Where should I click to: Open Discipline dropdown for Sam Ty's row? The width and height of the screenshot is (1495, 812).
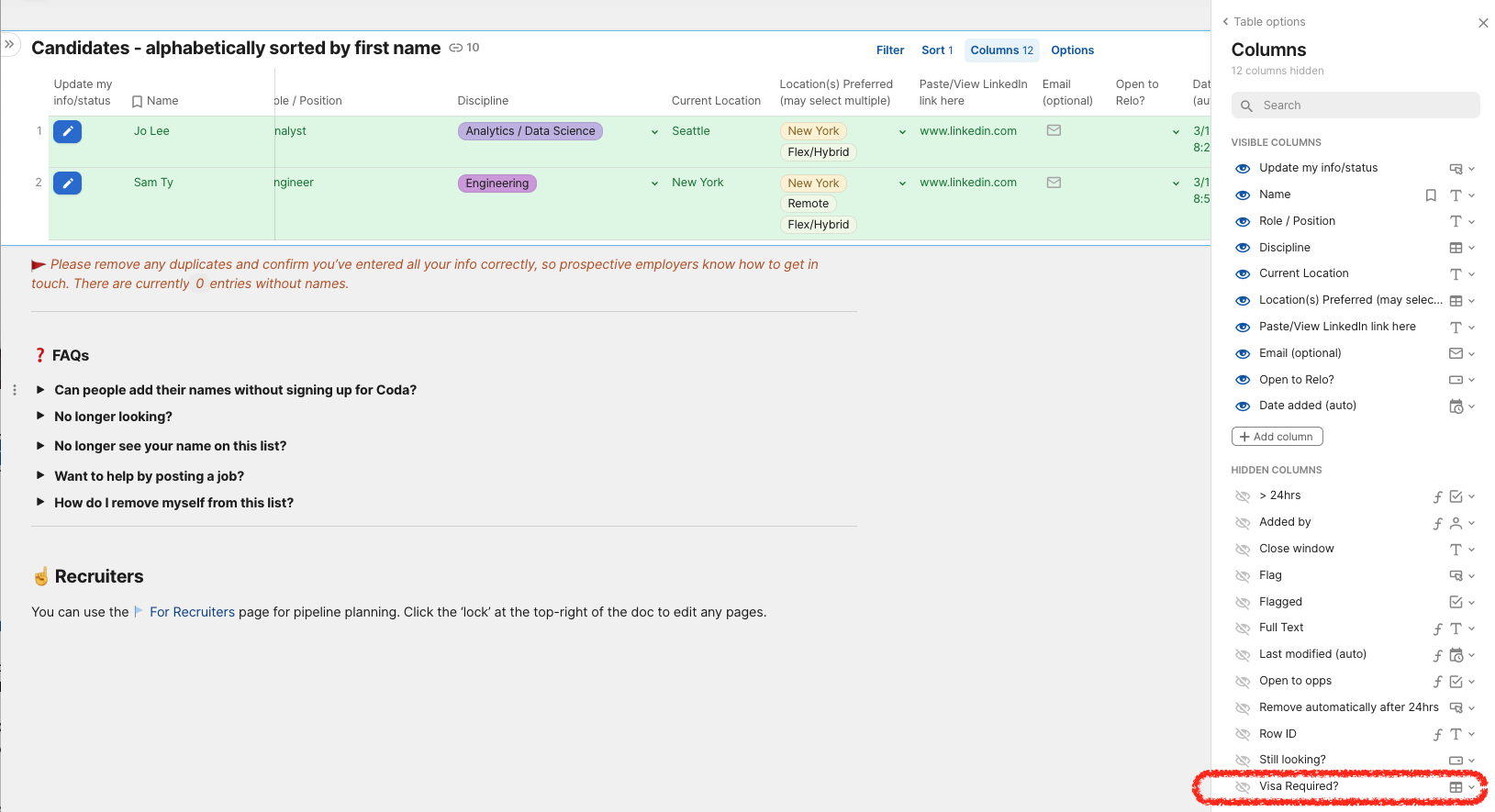pos(654,184)
